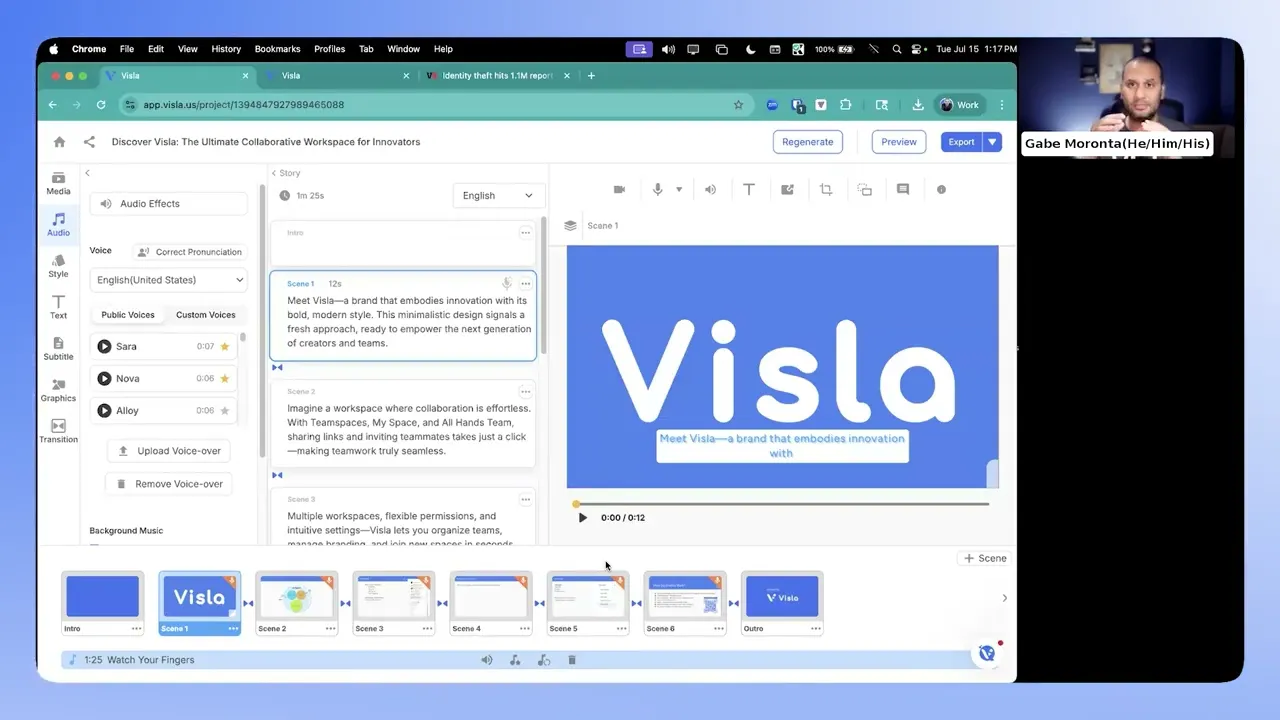
Task: Open the Media panel in sidebar
Action: [58, 183]
